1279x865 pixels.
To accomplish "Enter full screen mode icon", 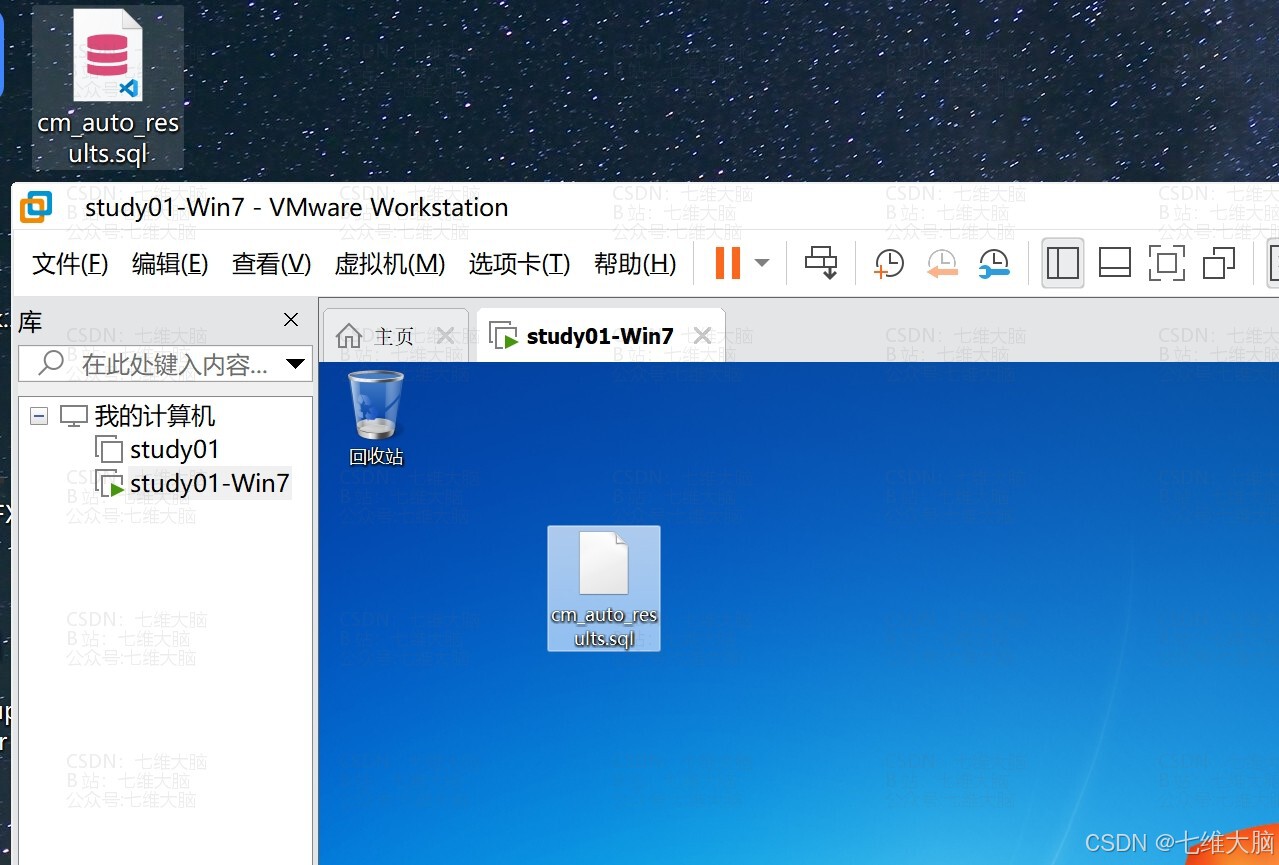I will tap(1166, 264).
